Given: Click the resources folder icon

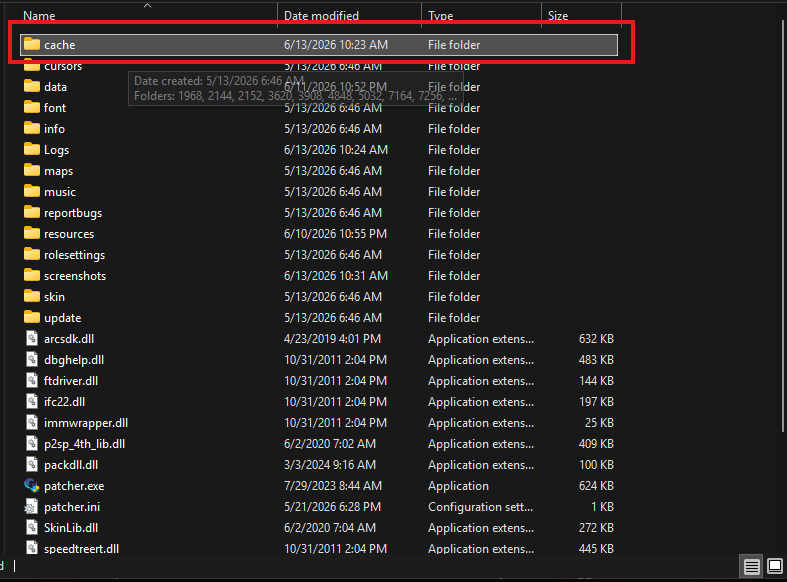Looking at the screenshot, I should click(x=32, y=234).
